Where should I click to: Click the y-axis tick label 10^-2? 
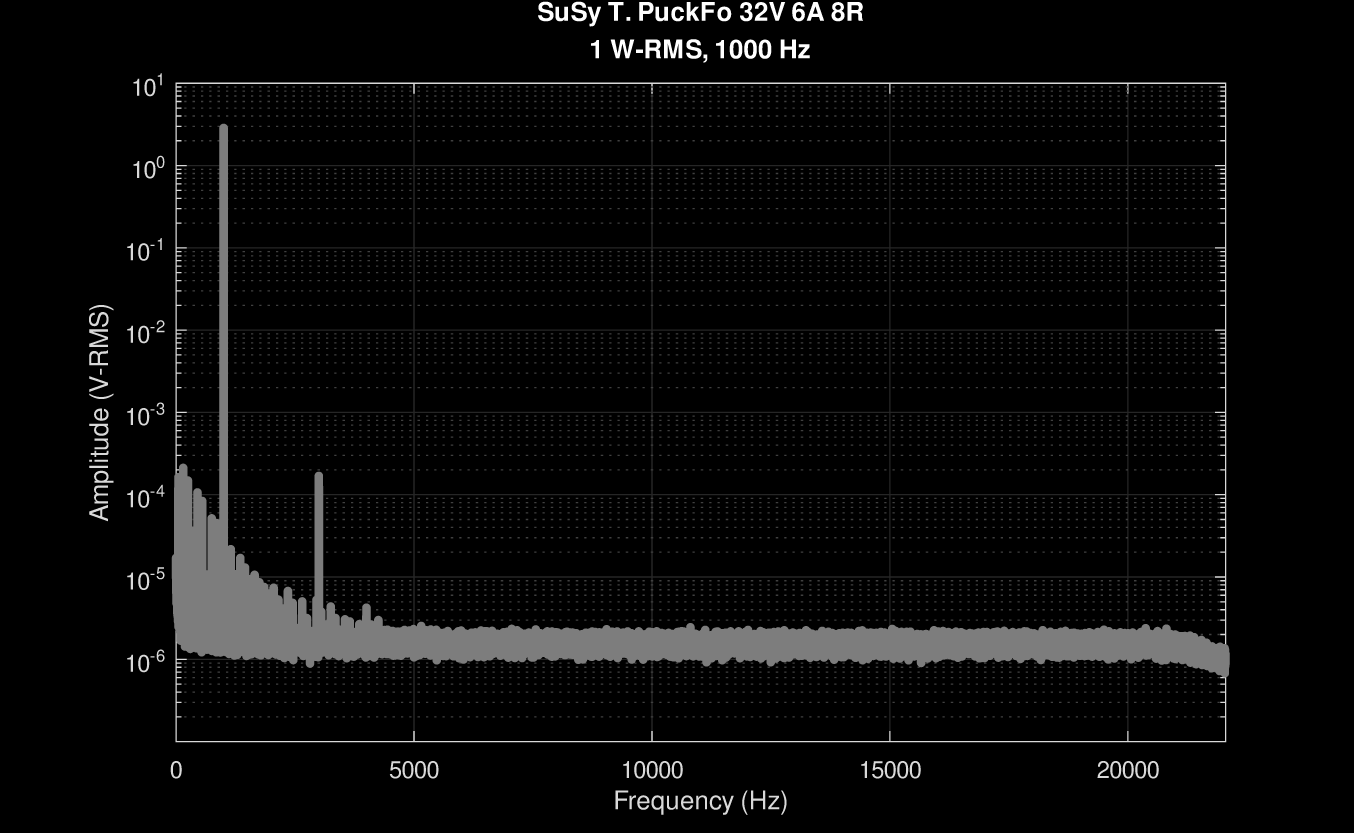pos(146,333)
